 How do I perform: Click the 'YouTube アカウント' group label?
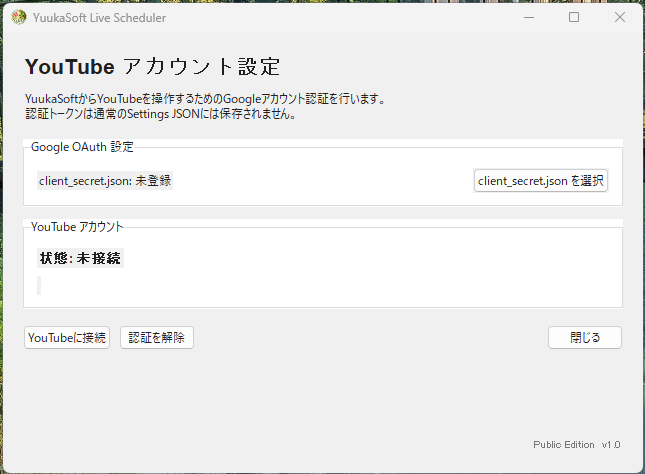click(x=77, y=227)
